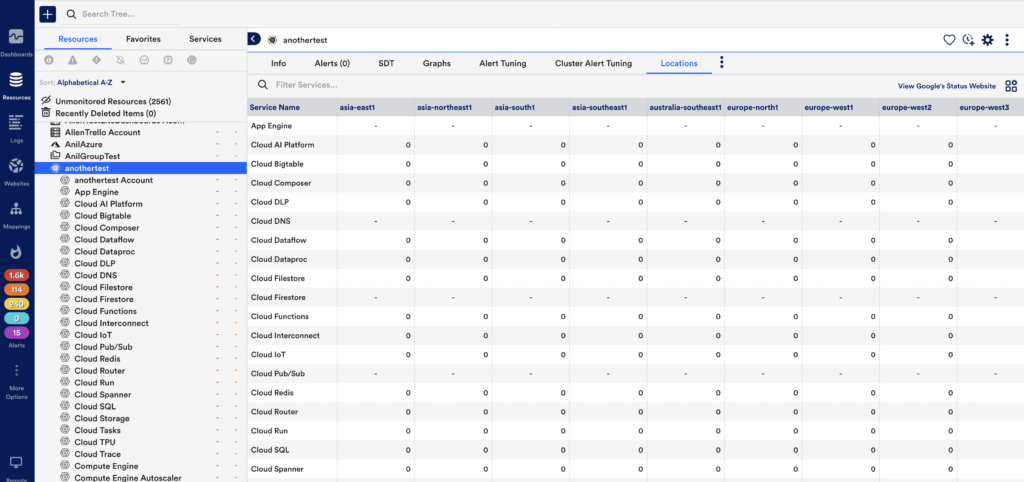Open Logs in the left navigation
The height and width of the screenshot is (482, 1024).
[16, 128]
